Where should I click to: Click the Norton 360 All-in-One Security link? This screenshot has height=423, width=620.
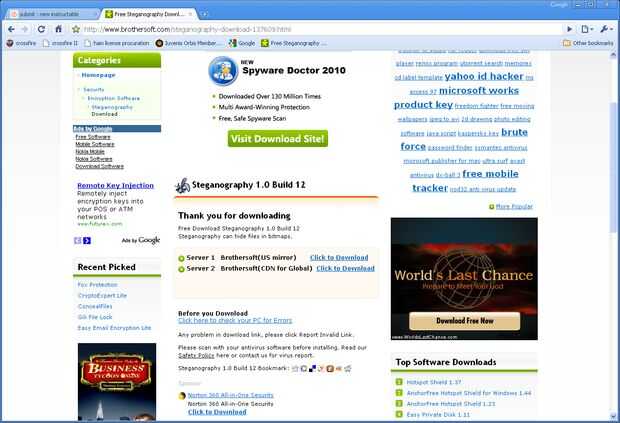[x=231, y=395]
